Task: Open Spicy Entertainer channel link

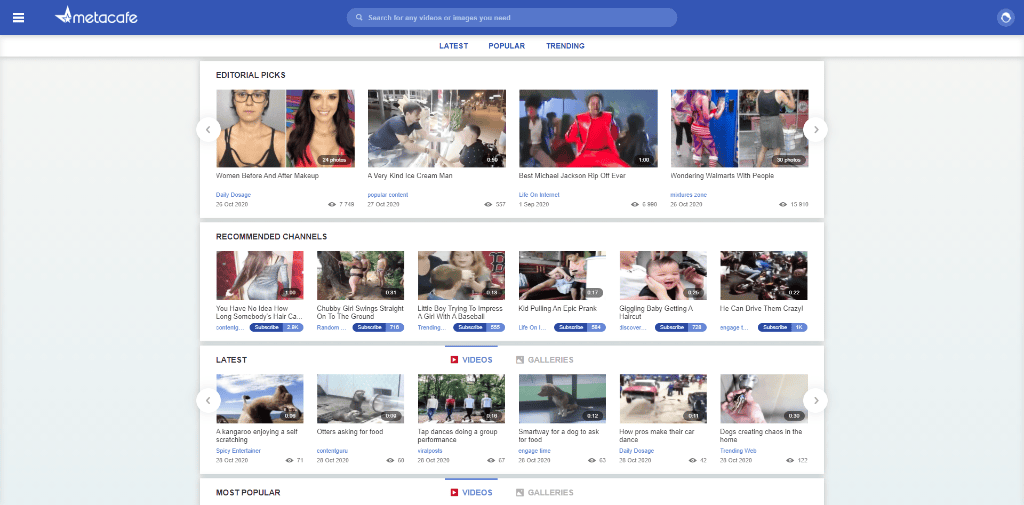Action: 238,451
